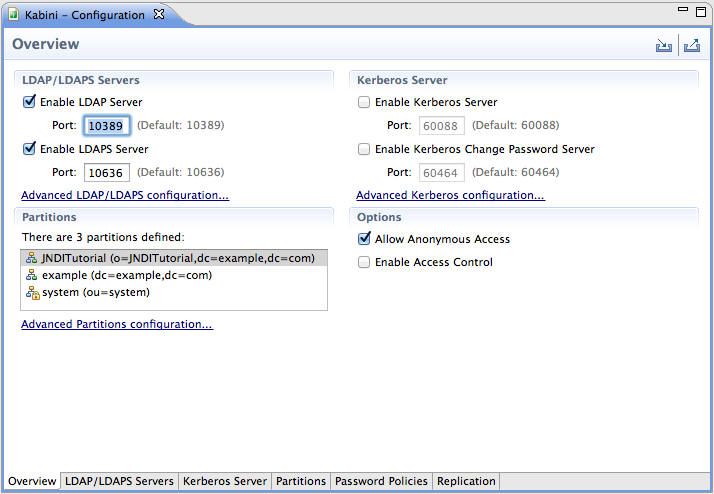Turn on Enable Access Control
This screenshot has height=494, width=714.
tap(364, 262)
